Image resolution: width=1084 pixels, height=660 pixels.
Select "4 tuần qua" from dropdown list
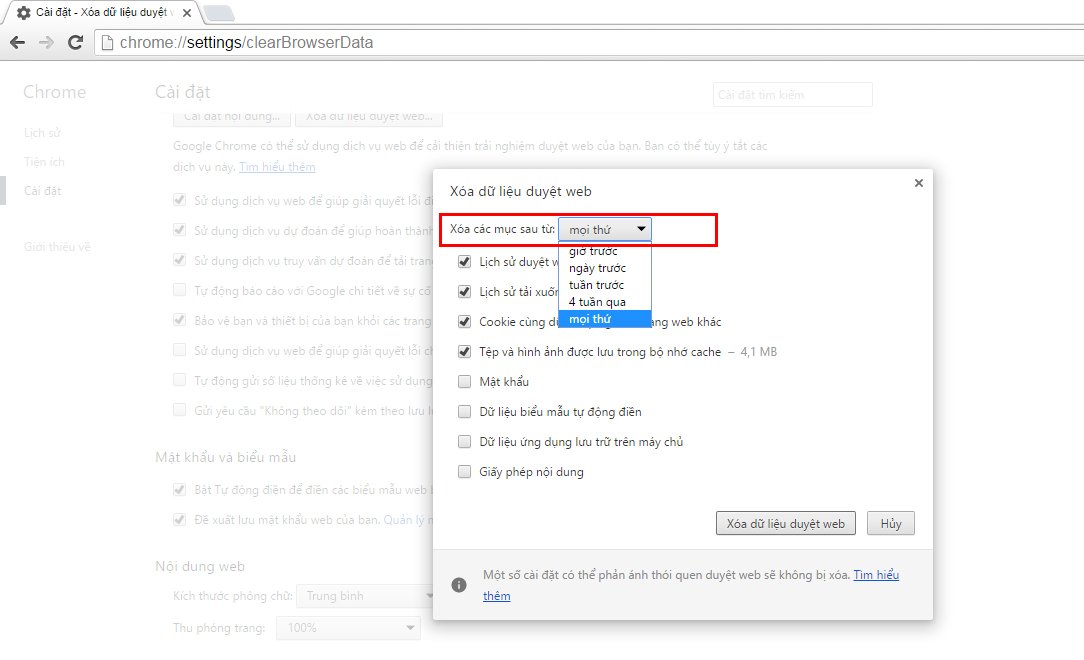(x=597, y=302)
